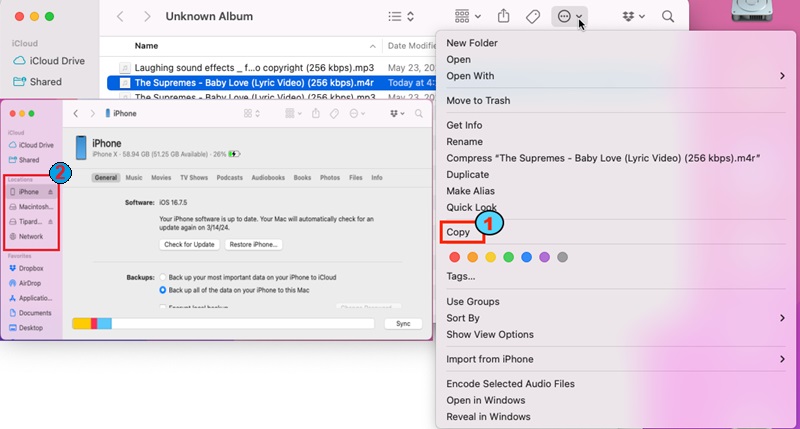
Task: Open the group-by grid dropdown in Unknown Album toolbar
Action: [x=468, y=17]
